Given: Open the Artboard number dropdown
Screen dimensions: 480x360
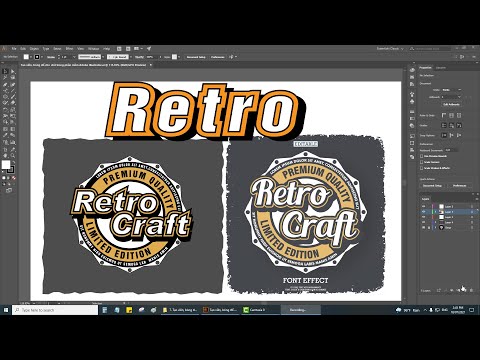Looking at the screenshot, I should click(x=452, y=97).
